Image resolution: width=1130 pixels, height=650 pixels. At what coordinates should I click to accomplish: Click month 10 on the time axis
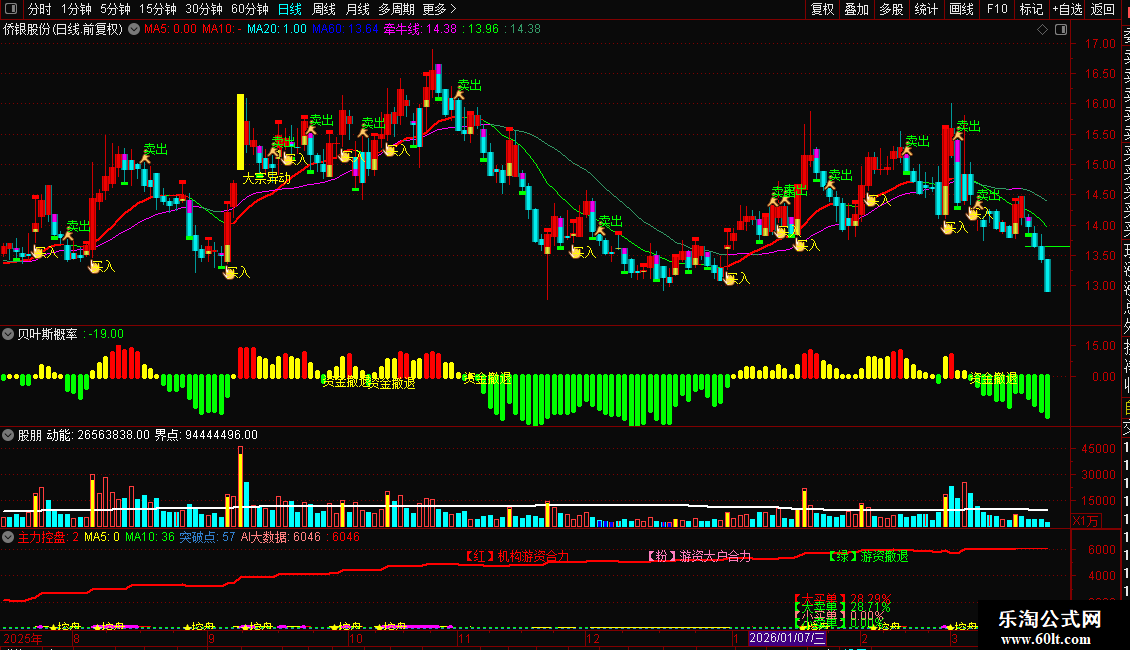[355, 638]
